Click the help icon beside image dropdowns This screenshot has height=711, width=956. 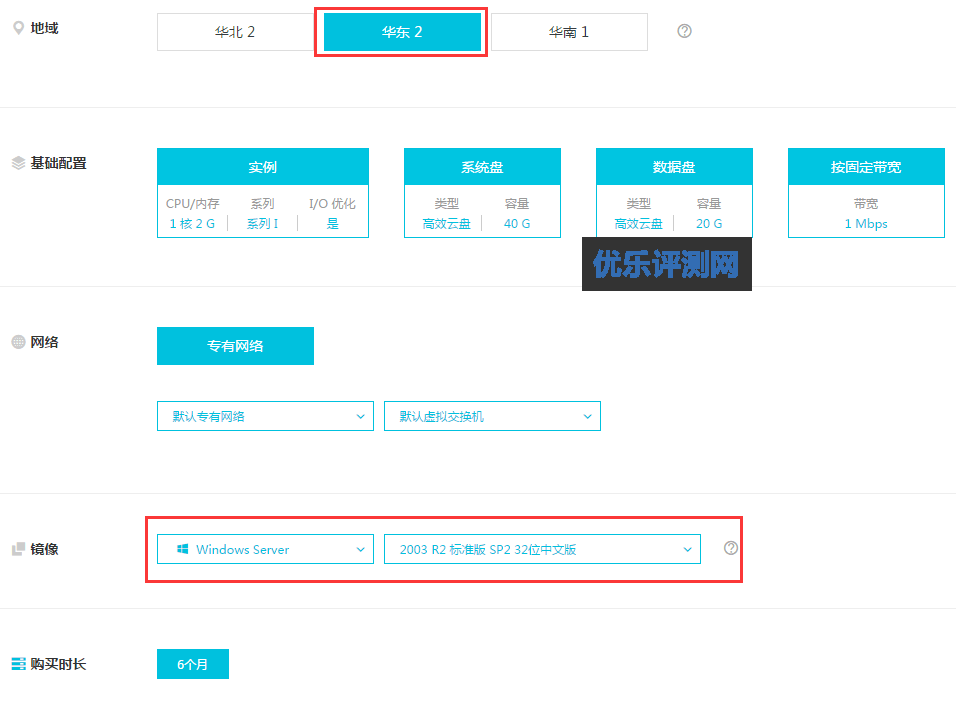(x=731, y=548)
